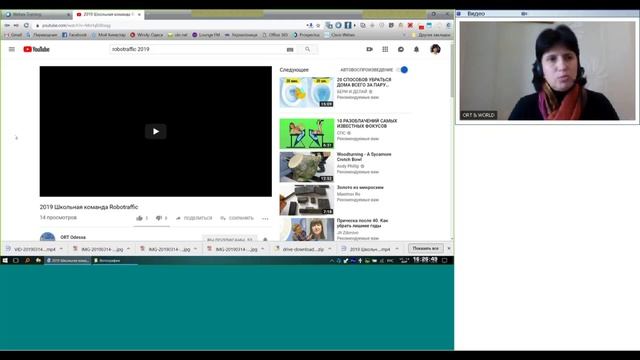Open the notifications bell in YouTube header

point(416,49)
